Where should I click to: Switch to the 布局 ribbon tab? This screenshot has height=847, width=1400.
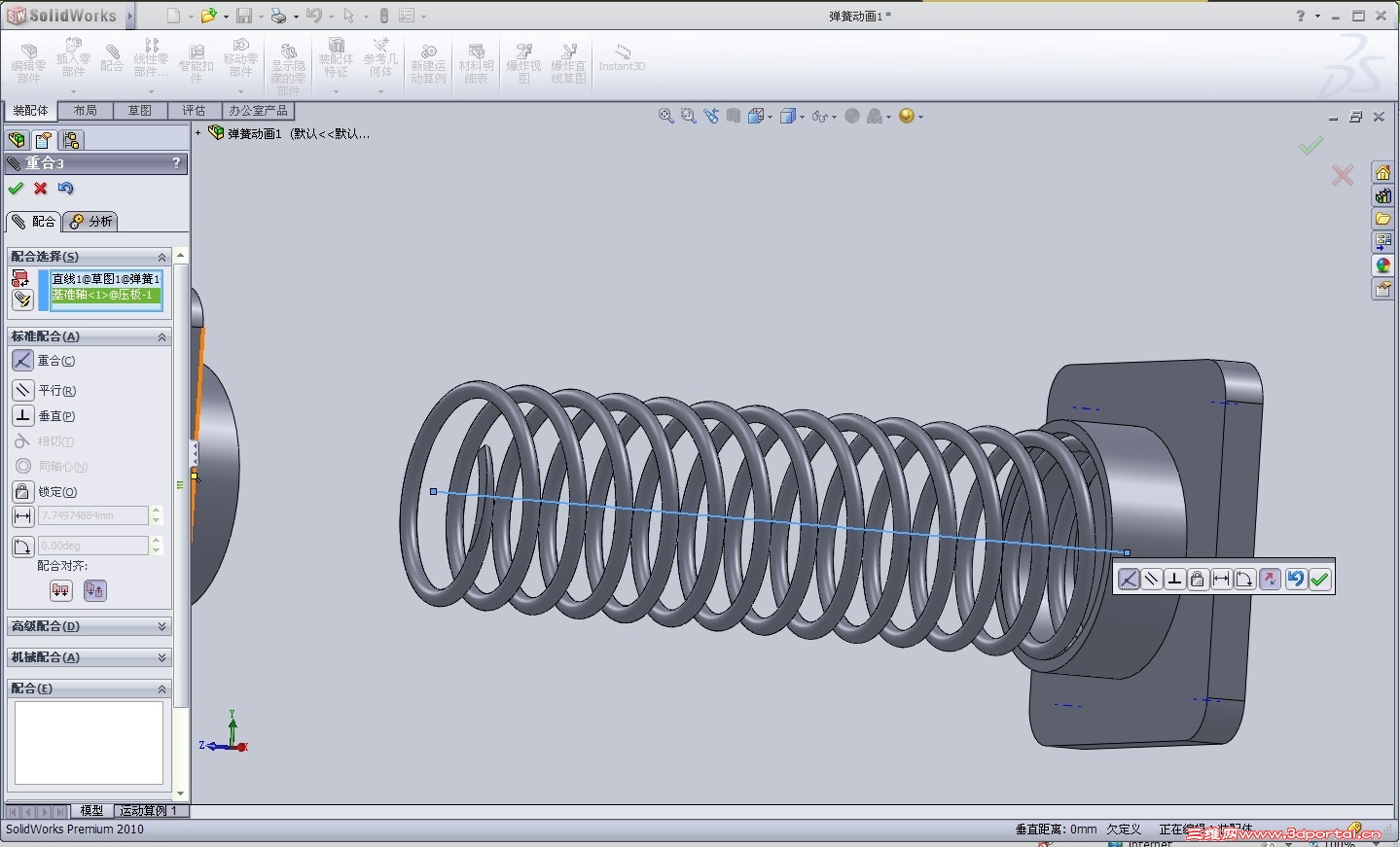tap(86, 111)
